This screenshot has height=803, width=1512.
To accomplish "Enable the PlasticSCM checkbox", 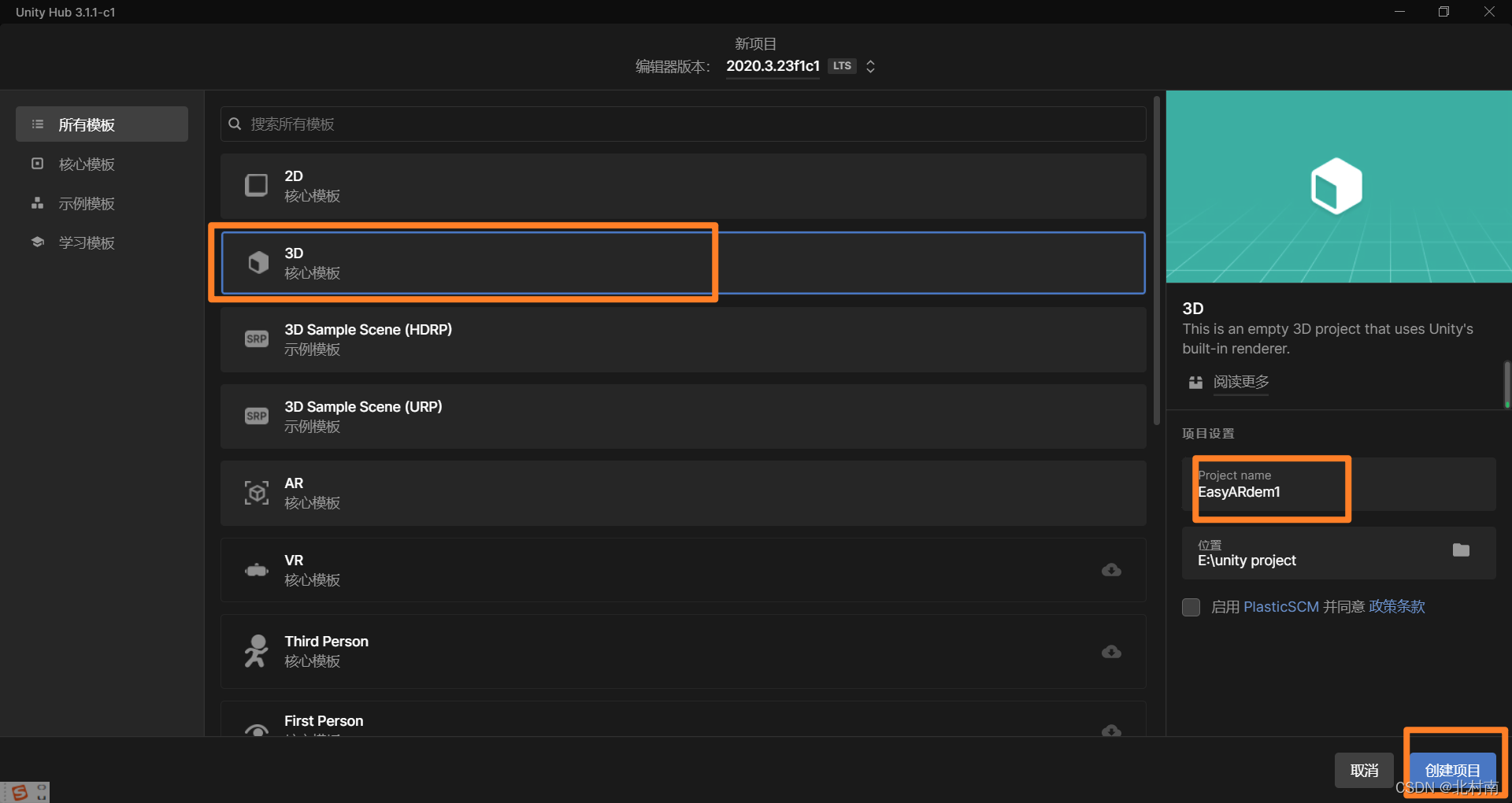I will [x=1191, y=607].
